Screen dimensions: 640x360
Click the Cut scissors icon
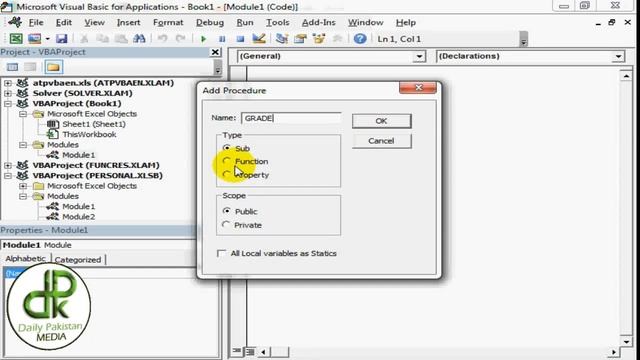point(84,39)
